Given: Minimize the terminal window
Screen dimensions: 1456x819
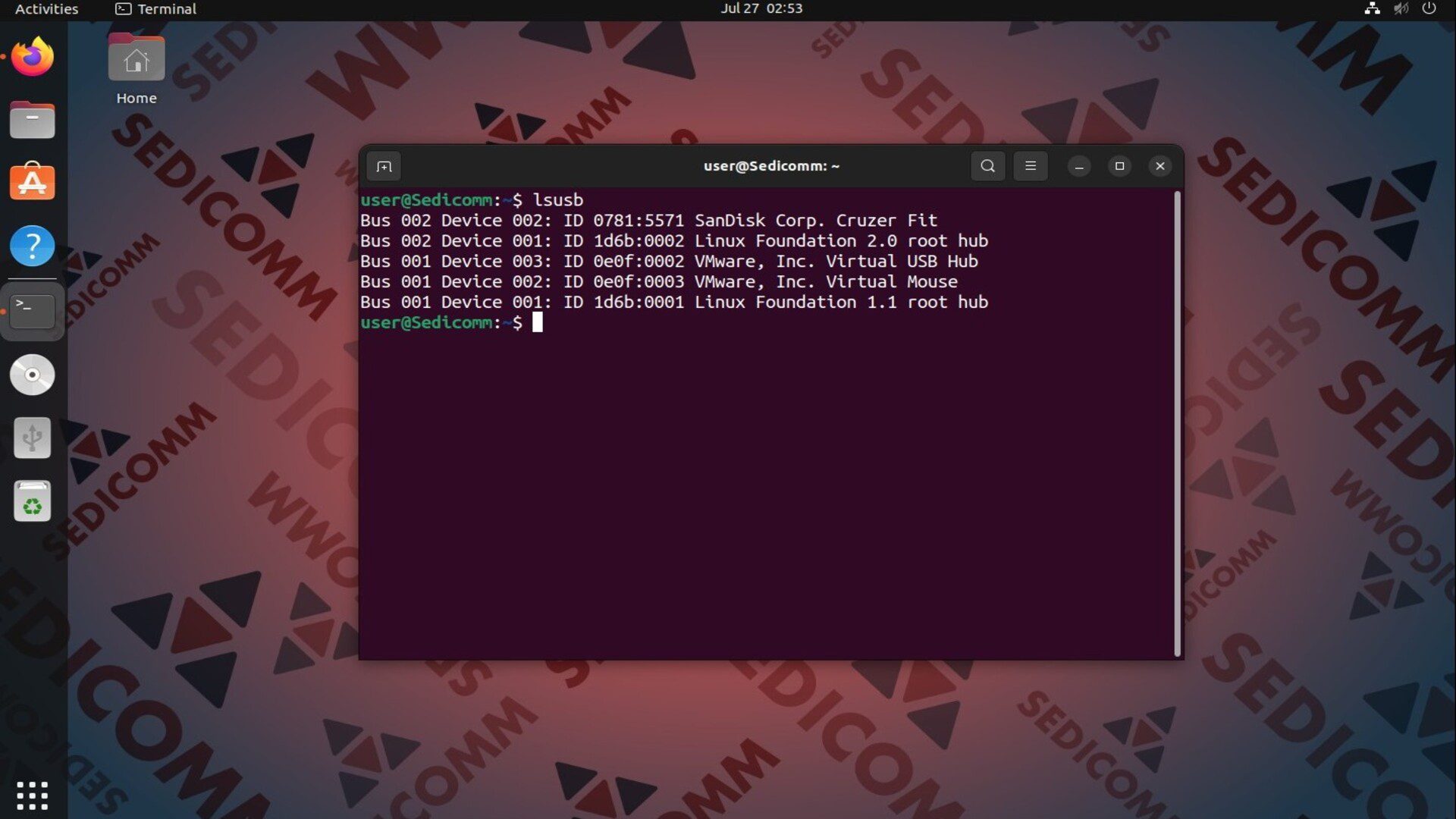Looking at the screenshot, I should tap(1079, 166).
